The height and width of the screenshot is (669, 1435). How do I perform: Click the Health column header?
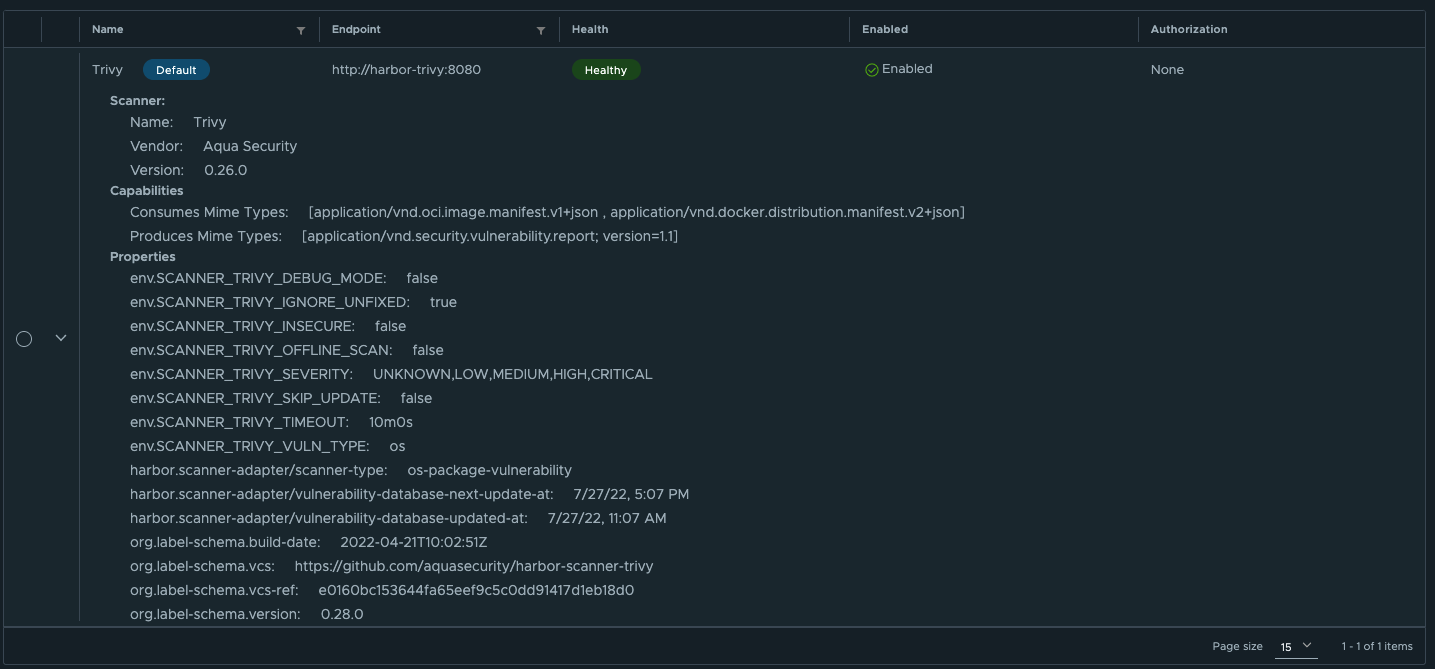(x=590, y=29)
